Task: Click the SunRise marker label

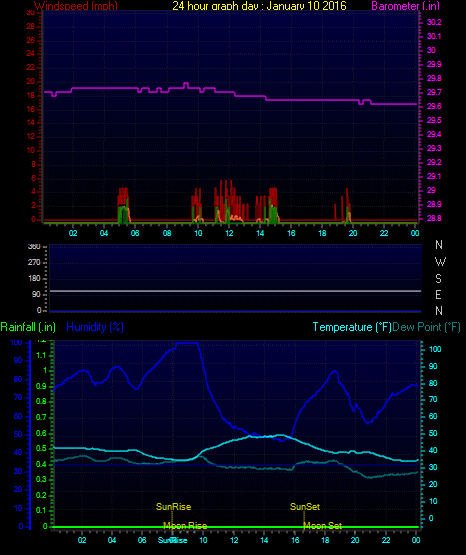Action: point(173,507)
